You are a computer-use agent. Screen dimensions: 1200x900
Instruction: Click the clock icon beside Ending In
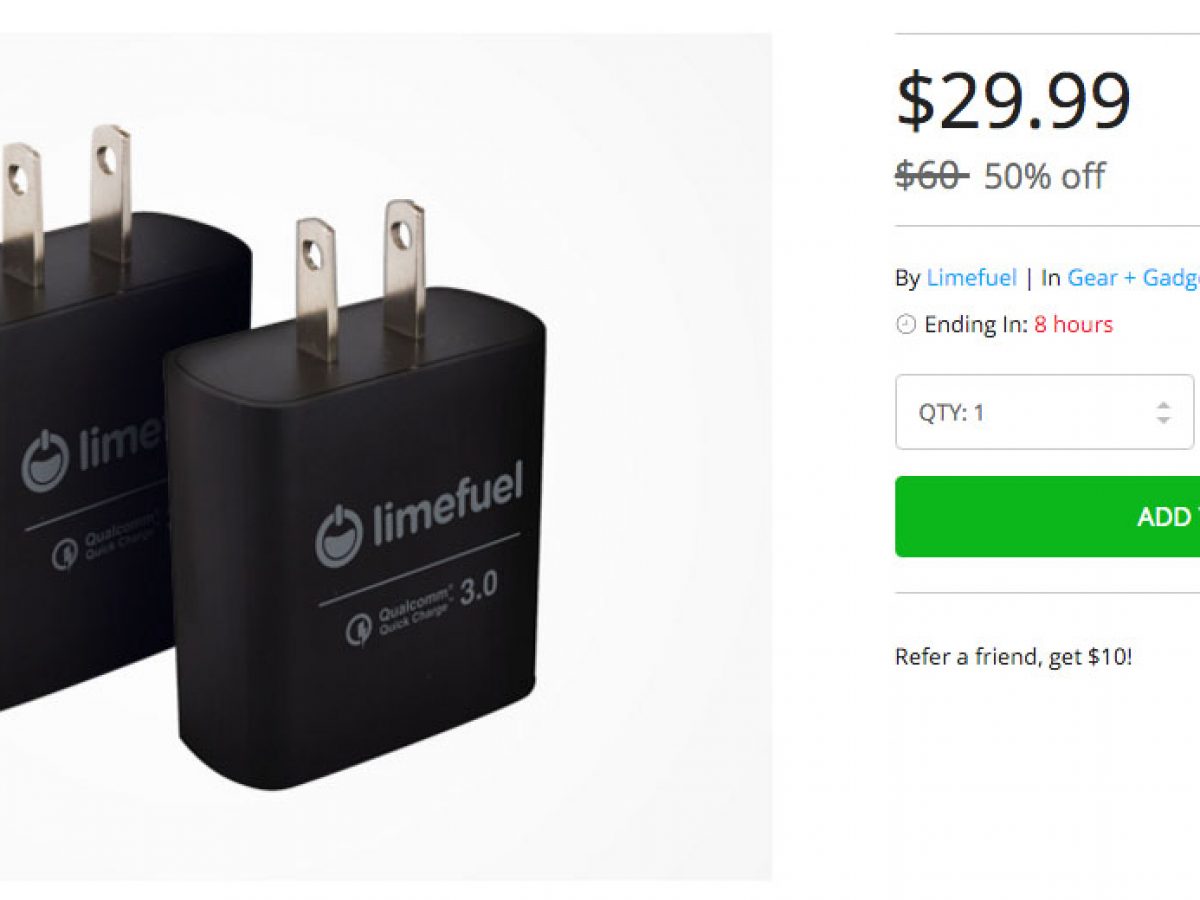pos(906,325)
